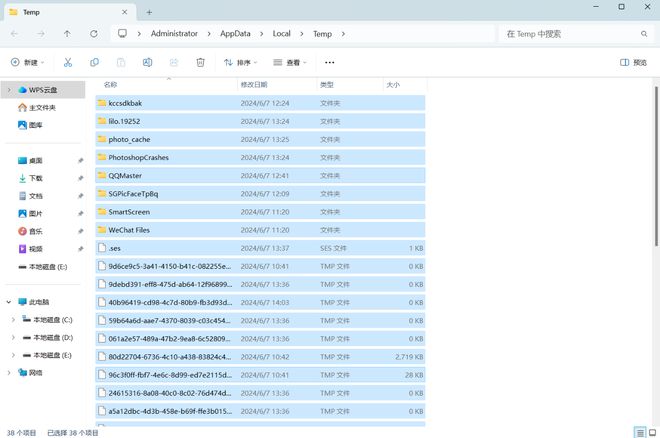Open Gallery in the sidebar
Screen dimensions: 660x438
[35, 125]
